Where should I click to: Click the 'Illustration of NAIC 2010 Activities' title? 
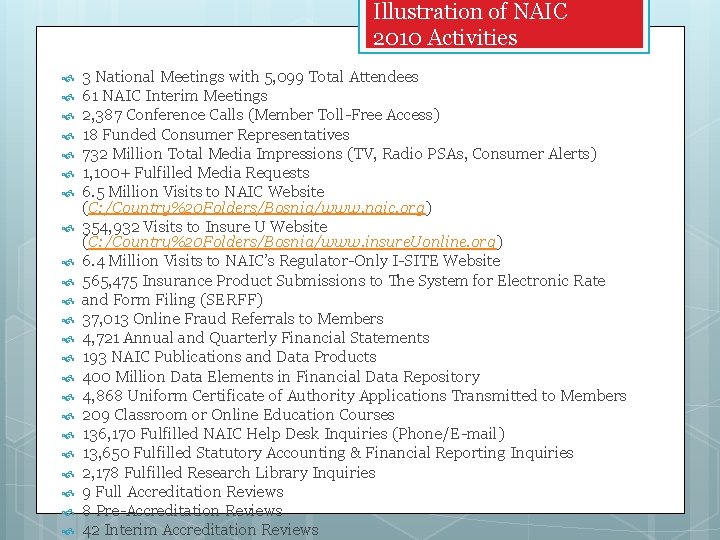470,24
